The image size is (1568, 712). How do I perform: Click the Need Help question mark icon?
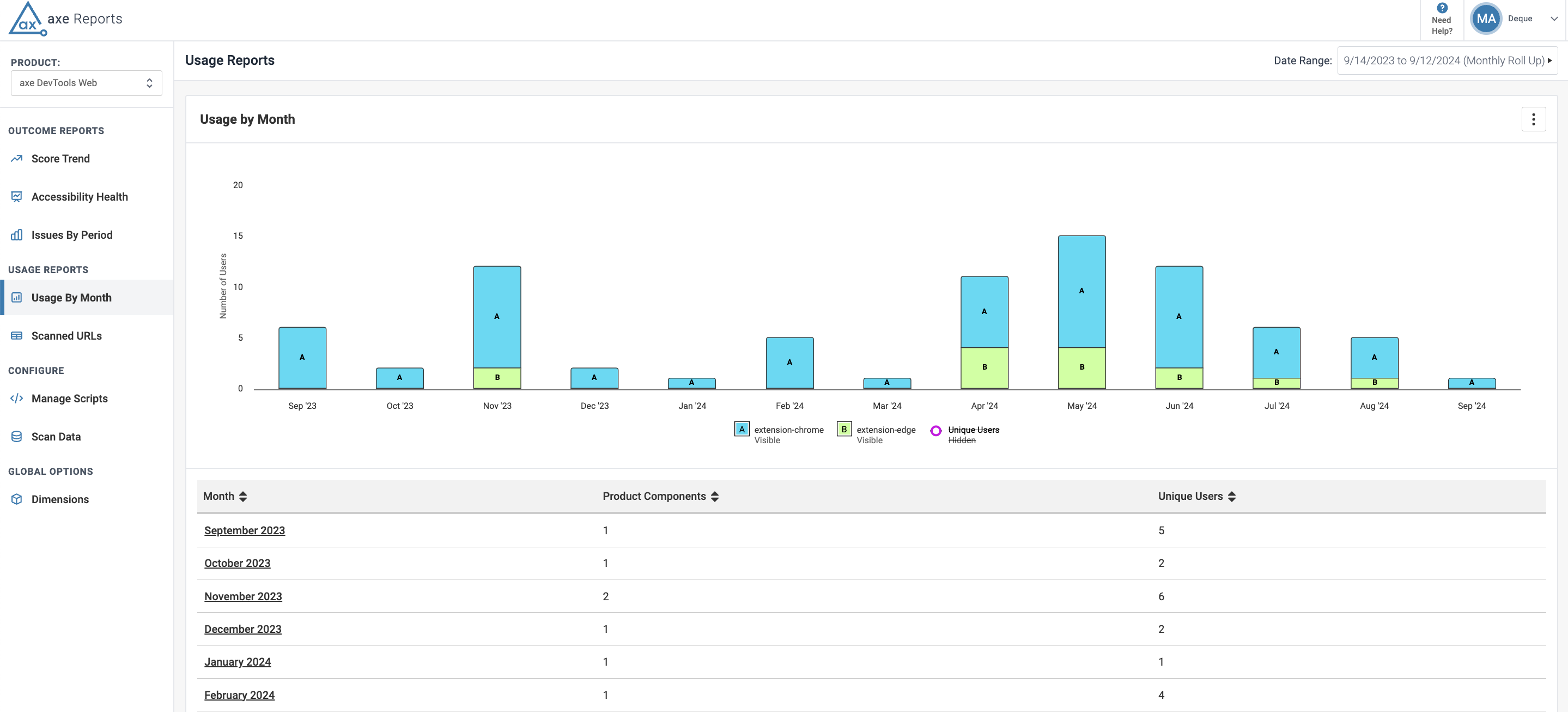1442,9
